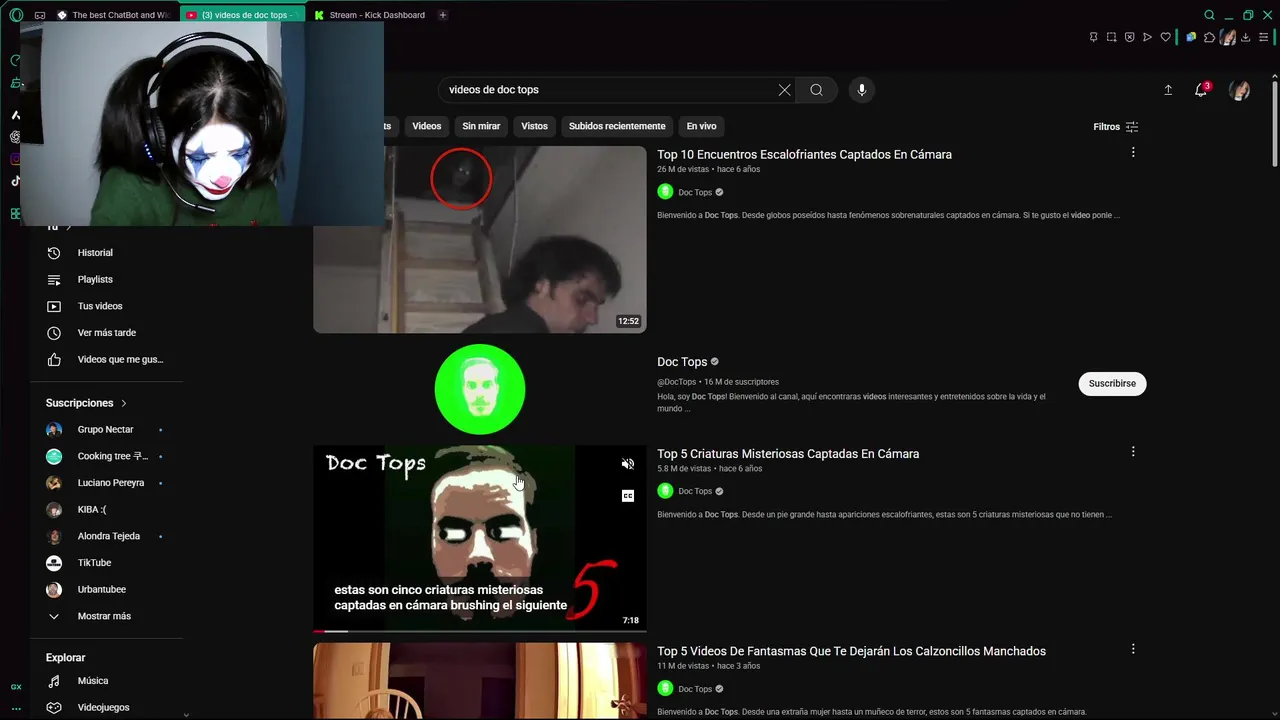
Task: Open the Opera menu logo button
Action: pos(16,15)
